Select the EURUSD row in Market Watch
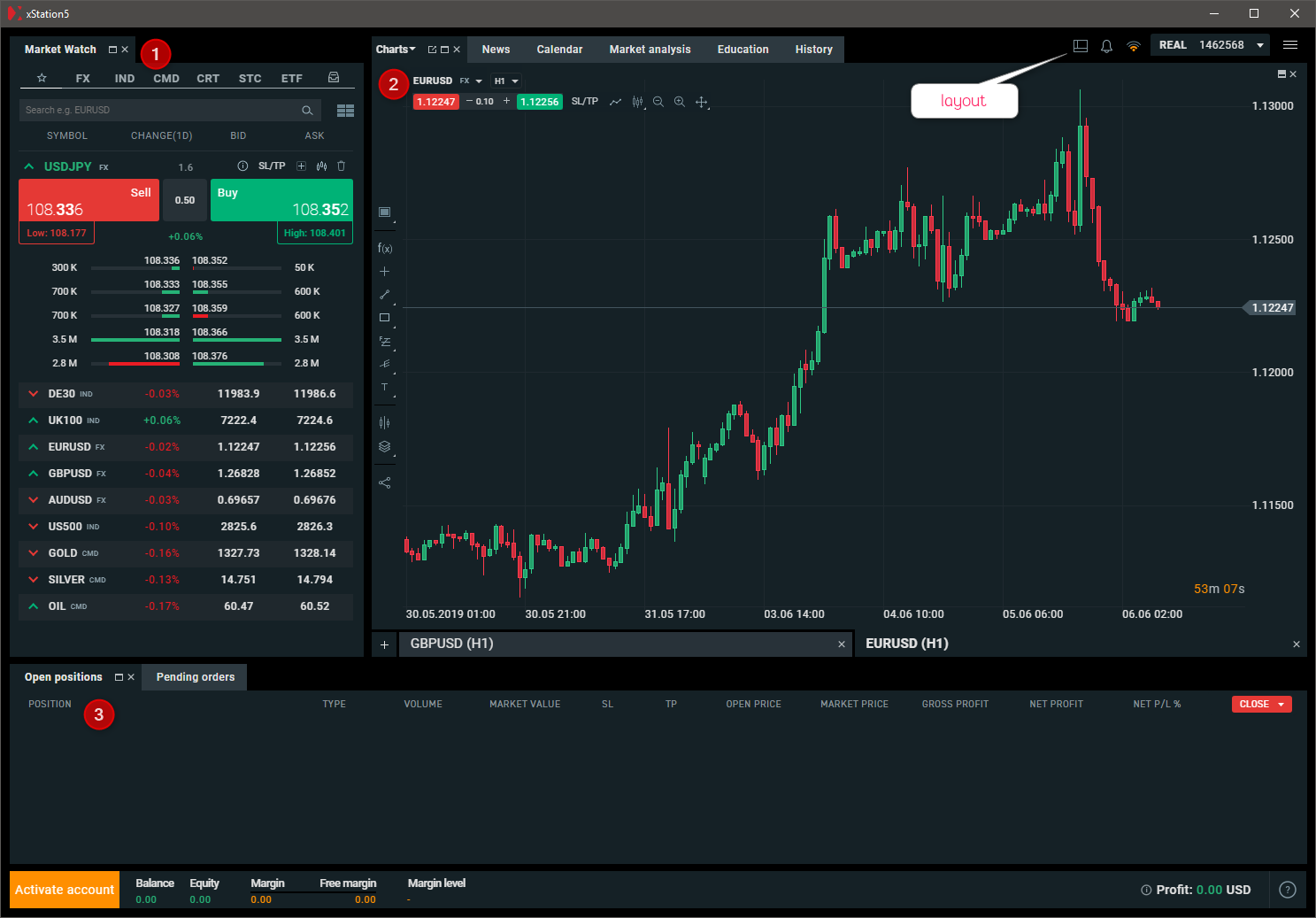This screenshot has width=1316, height=918. tap(186, 447)
